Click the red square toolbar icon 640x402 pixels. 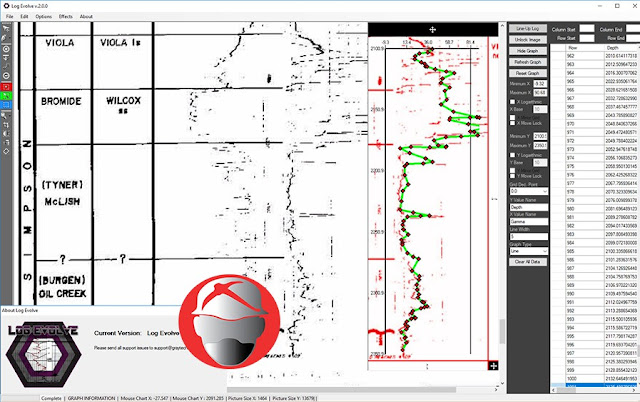tap(6, 87)
